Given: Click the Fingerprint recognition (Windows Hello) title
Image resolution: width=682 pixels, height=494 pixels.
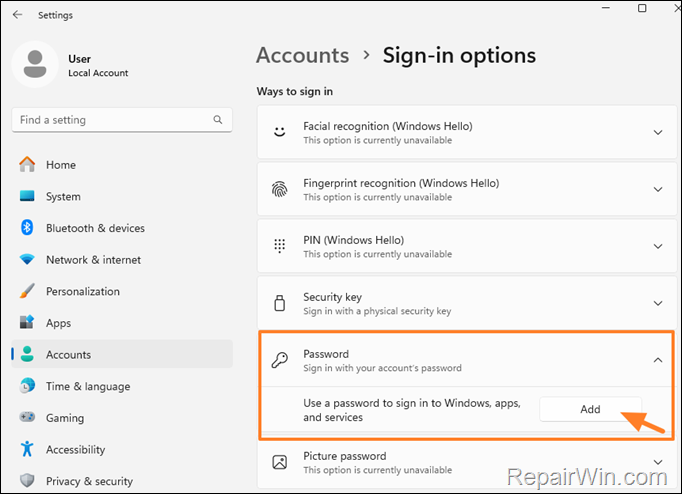Looking at the screenshot, I should (401, 183).
